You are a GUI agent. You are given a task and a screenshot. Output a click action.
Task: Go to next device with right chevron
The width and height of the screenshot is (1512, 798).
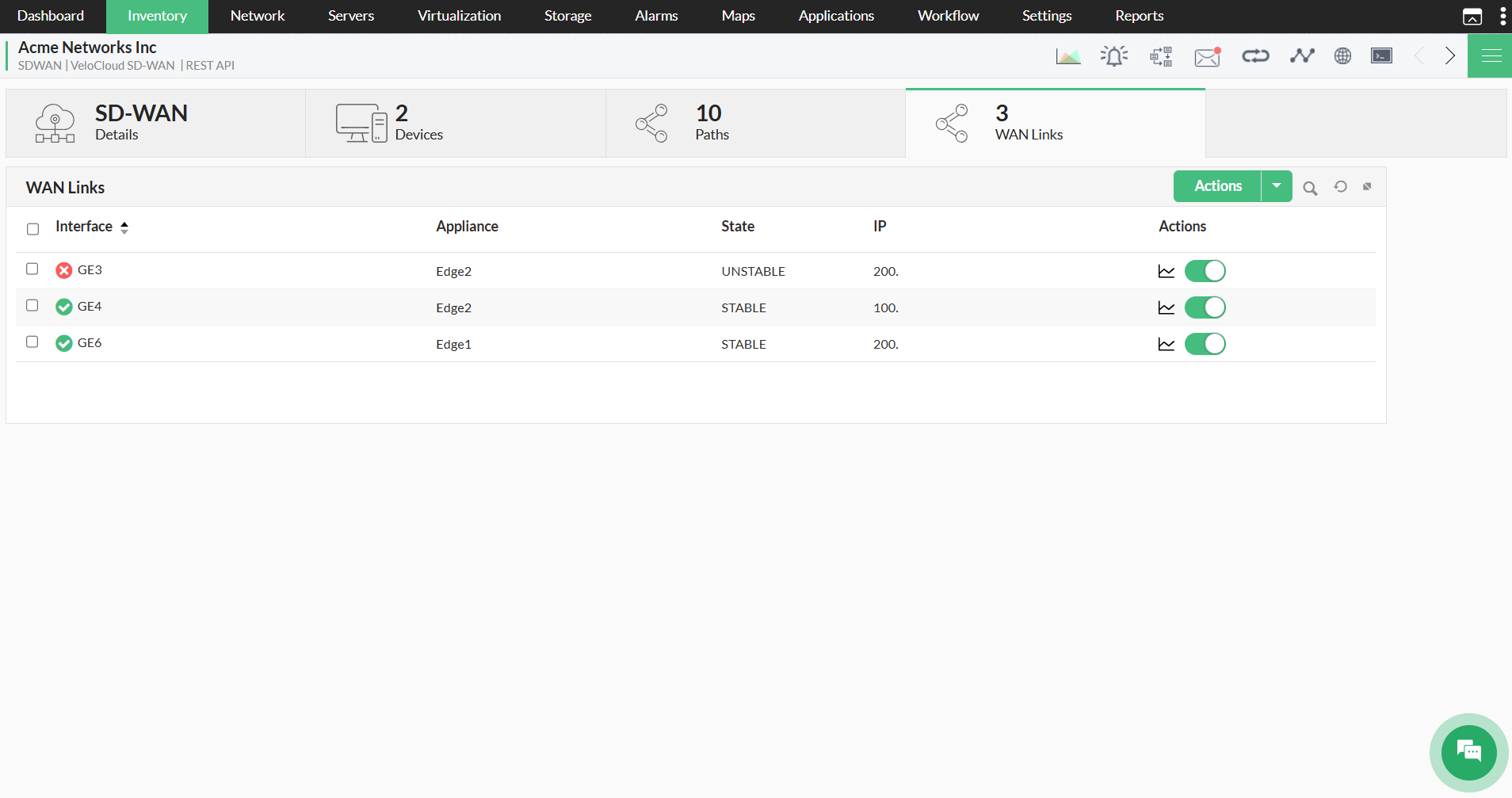pyautogui.click(x=1450, y=55)
